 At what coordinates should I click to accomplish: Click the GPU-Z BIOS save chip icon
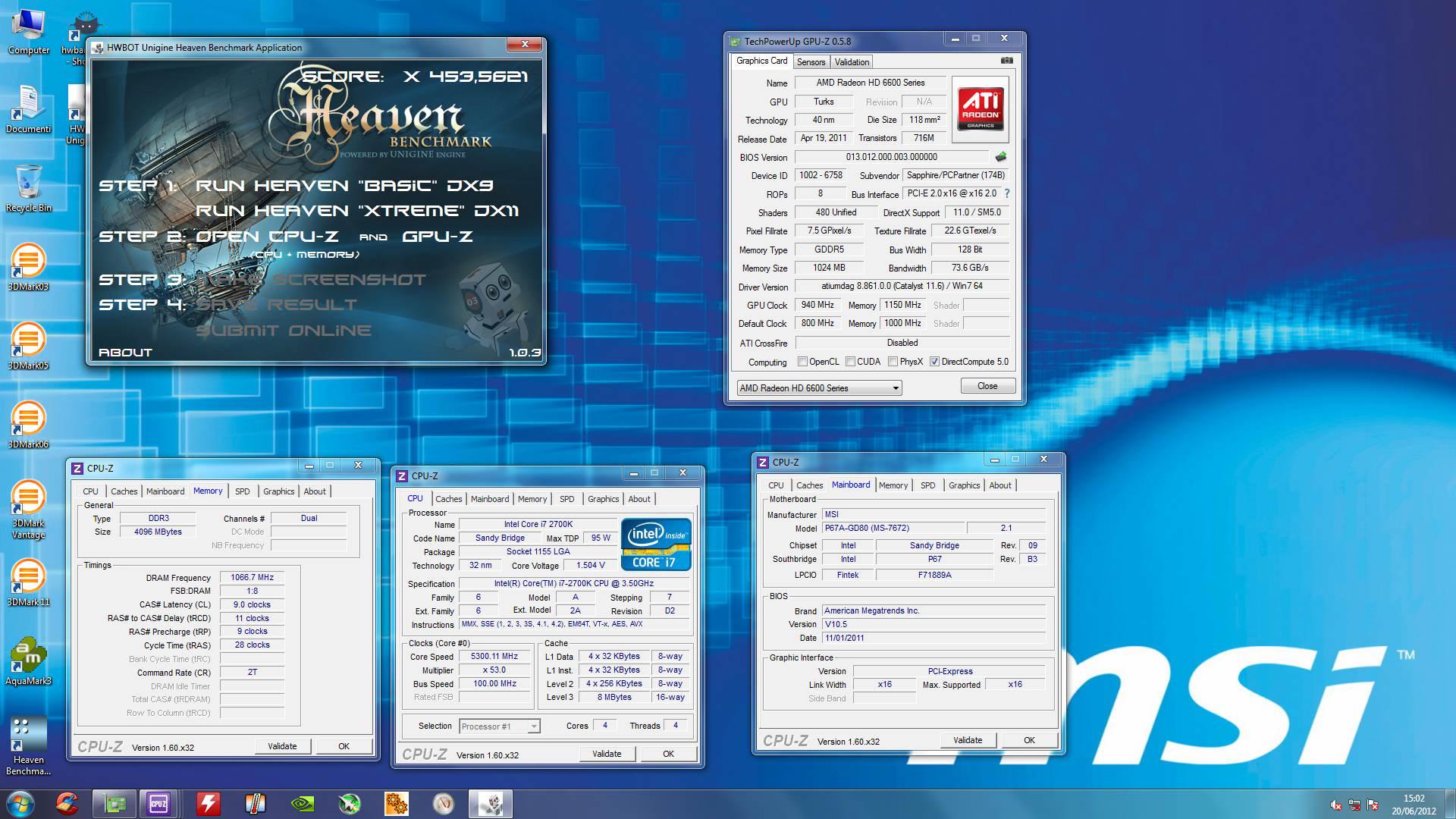click(x=1001, y=157)
